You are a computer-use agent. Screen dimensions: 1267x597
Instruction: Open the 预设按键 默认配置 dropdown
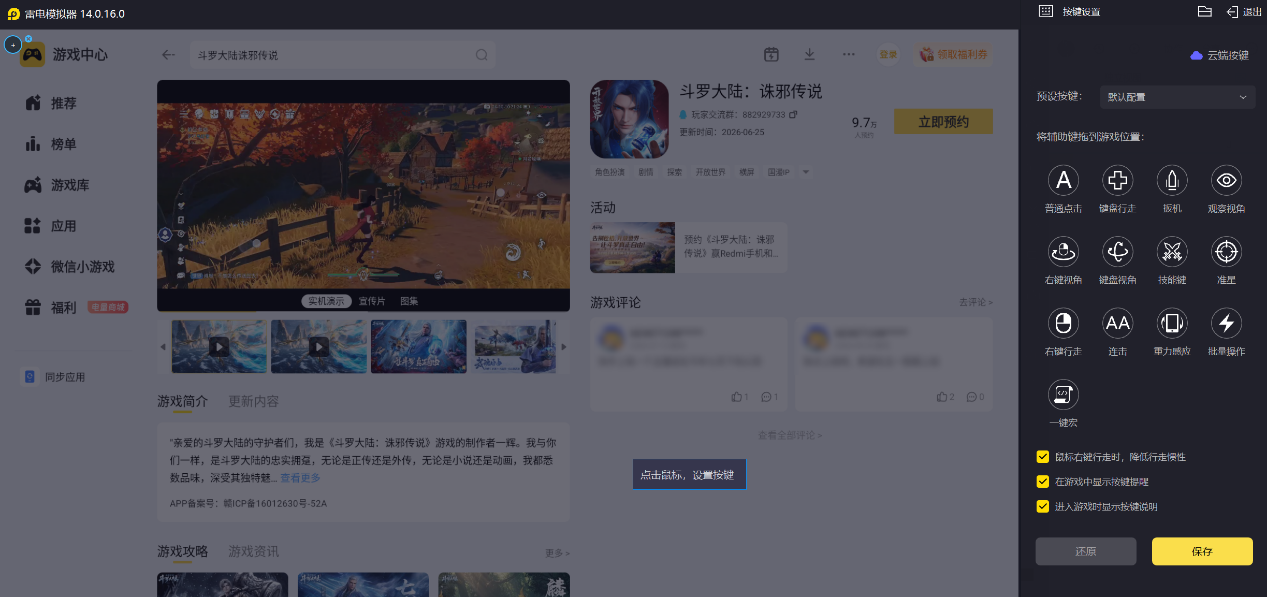click(x=1178, y=97)
